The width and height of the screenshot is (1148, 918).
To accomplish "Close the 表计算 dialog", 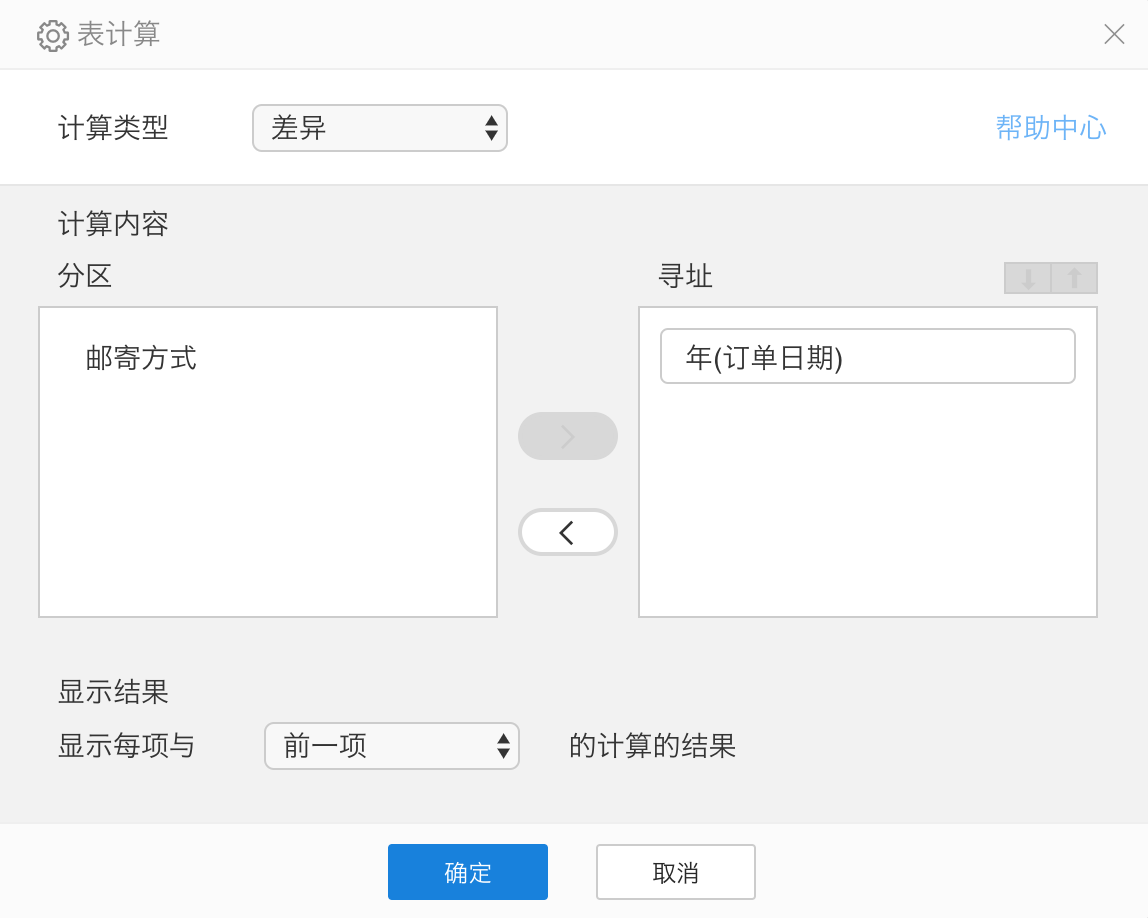I will 1114,34.
